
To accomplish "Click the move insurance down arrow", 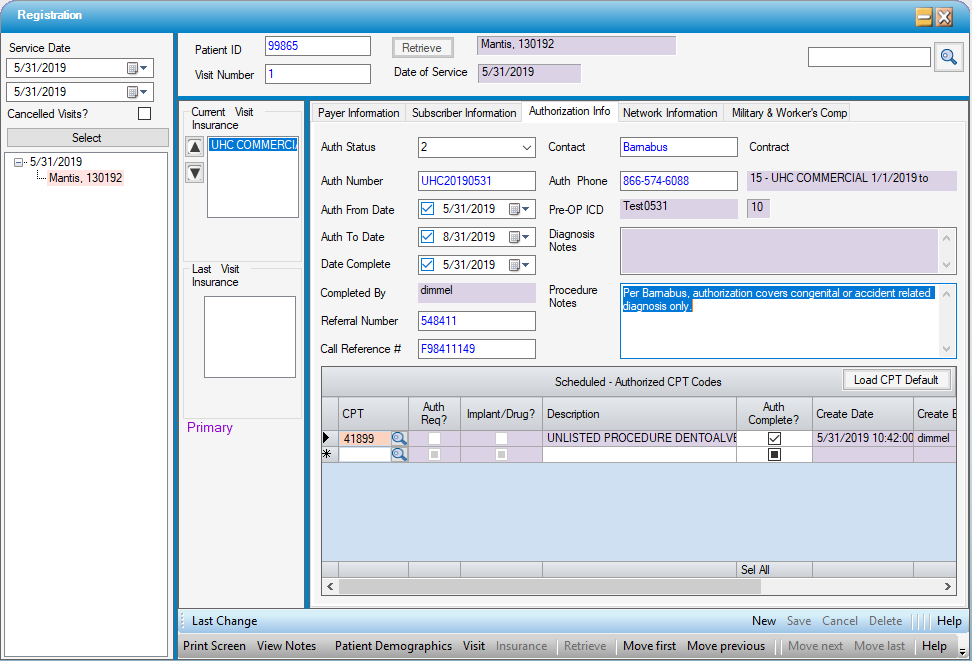I will (x=195, y=172).
